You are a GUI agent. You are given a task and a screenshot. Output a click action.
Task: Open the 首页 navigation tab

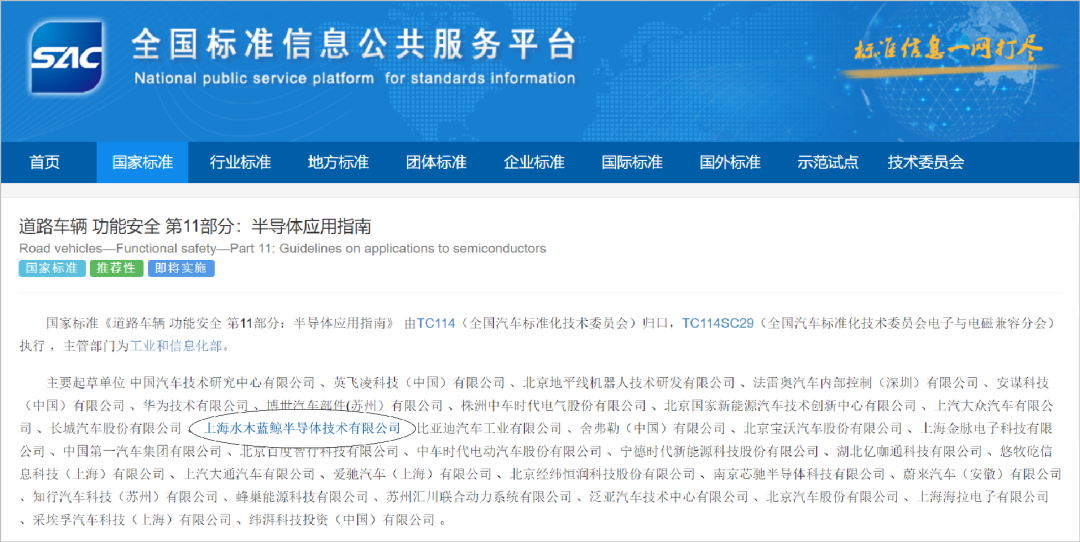[45, 163]
